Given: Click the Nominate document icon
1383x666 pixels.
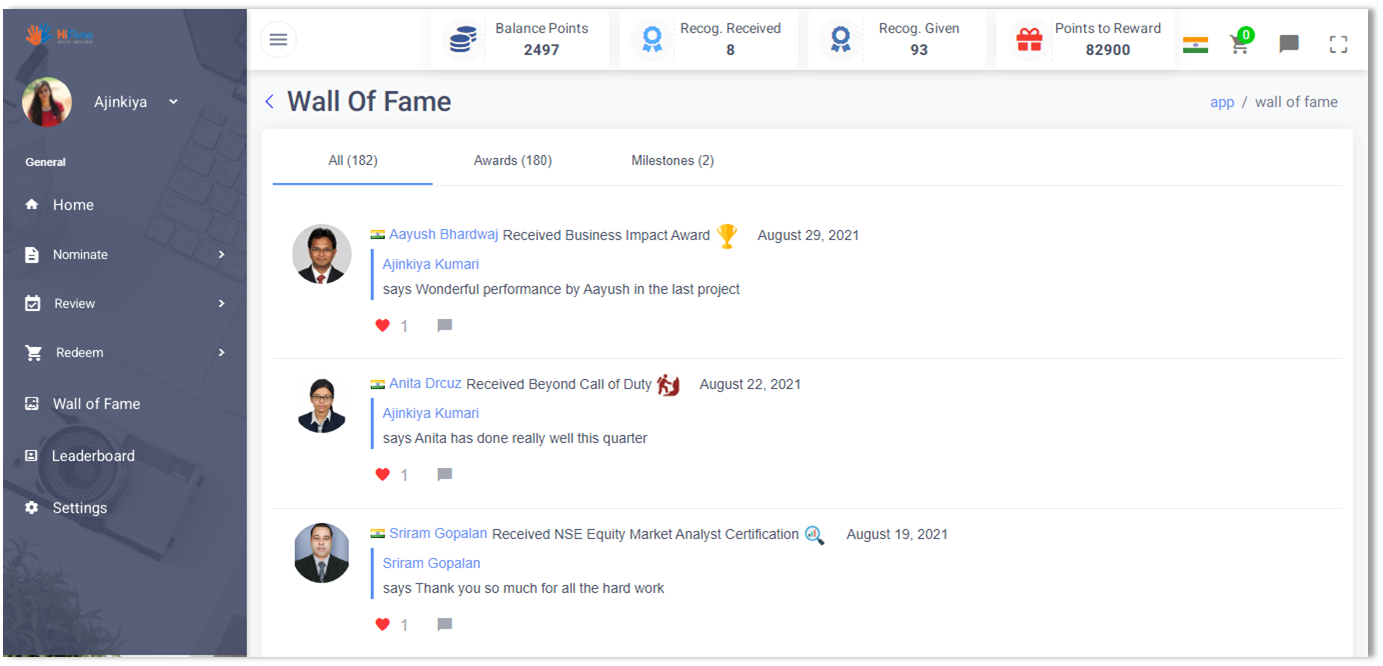Looking at the screenshot, I should click(32, 254).
